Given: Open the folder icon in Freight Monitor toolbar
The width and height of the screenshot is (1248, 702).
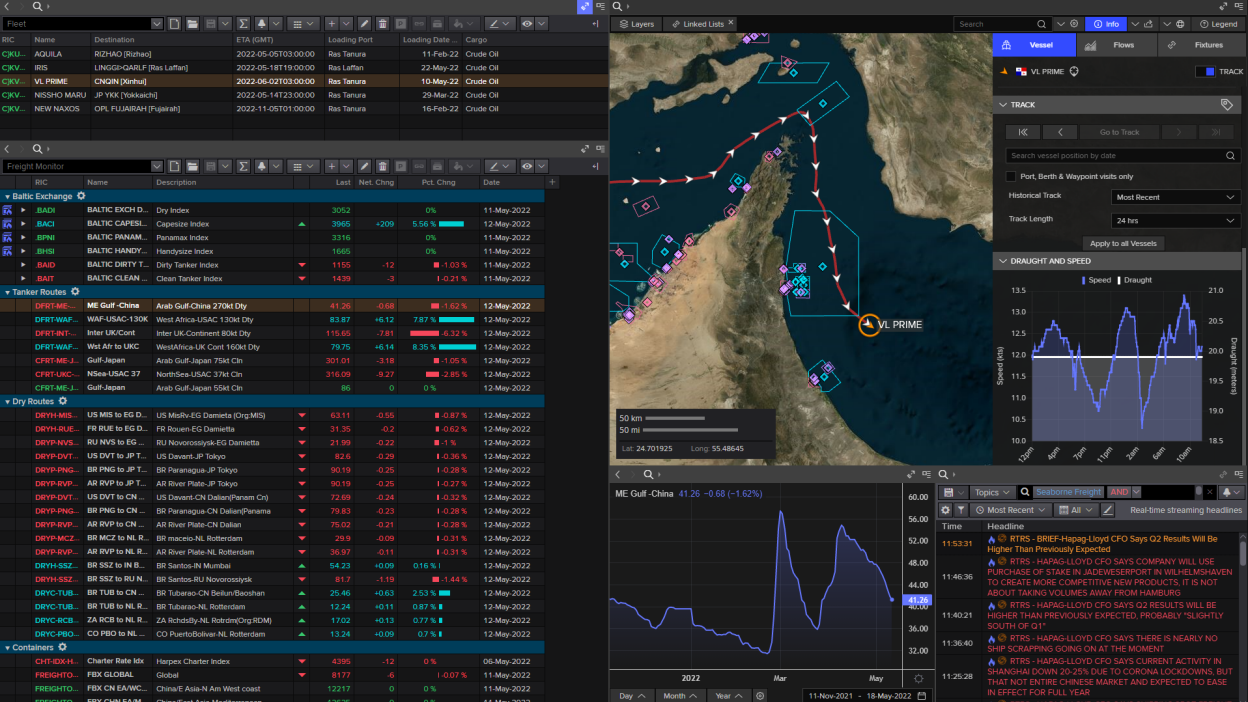Looking at the screenshot, I should point(191,166).
